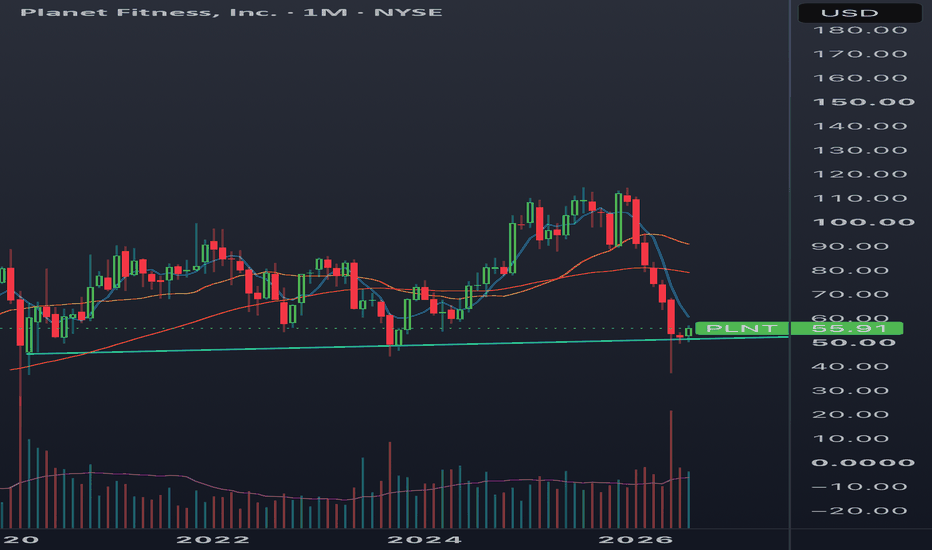This screenshot has height=550, width=932.
Task: Click the 110.00 price axis label
Action: [859, 199]
